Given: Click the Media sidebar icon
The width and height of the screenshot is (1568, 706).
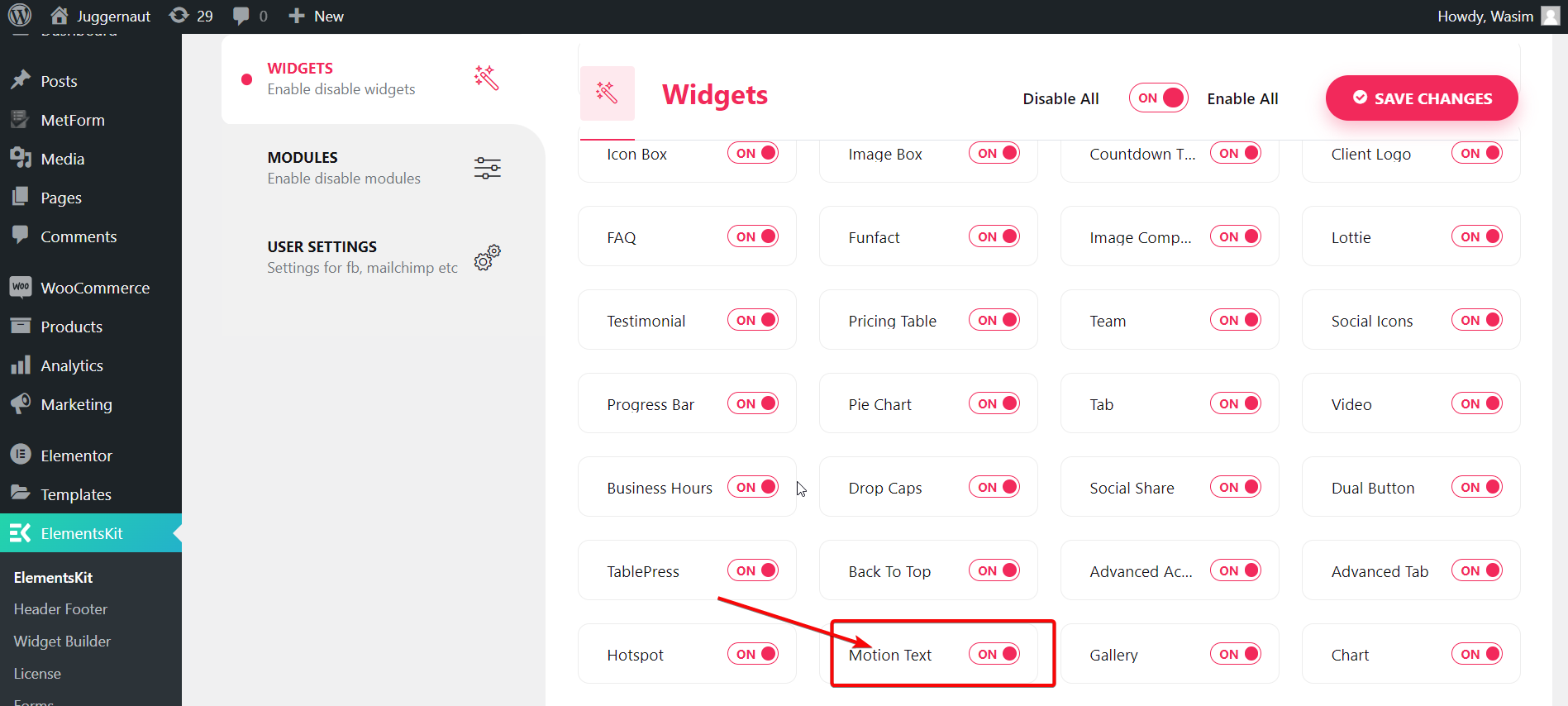Looking at the screenshot, I should (x=21, y=158).
